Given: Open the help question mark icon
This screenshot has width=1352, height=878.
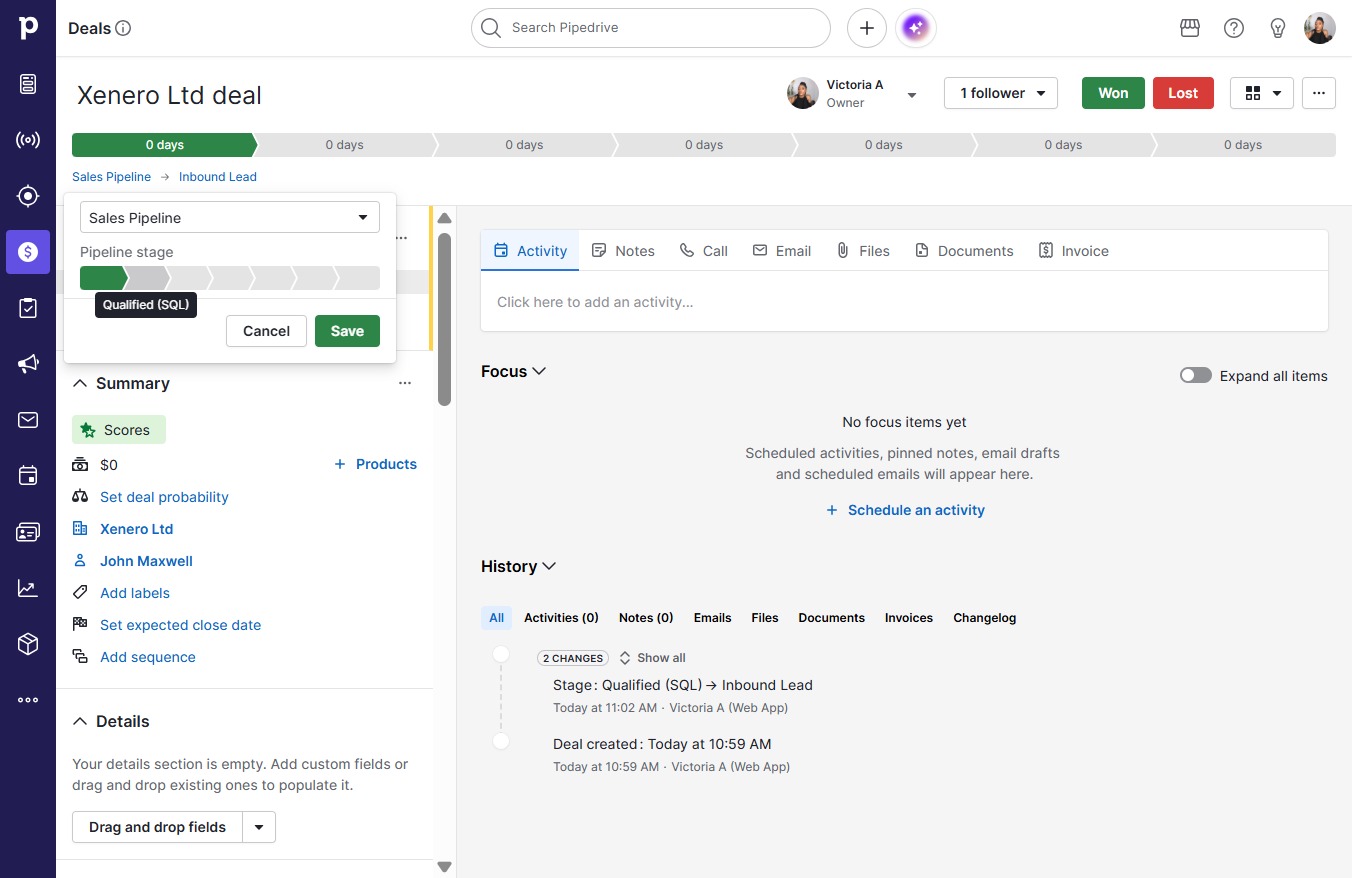Looking at the screenshot, I should click(x=1234, y=28).
